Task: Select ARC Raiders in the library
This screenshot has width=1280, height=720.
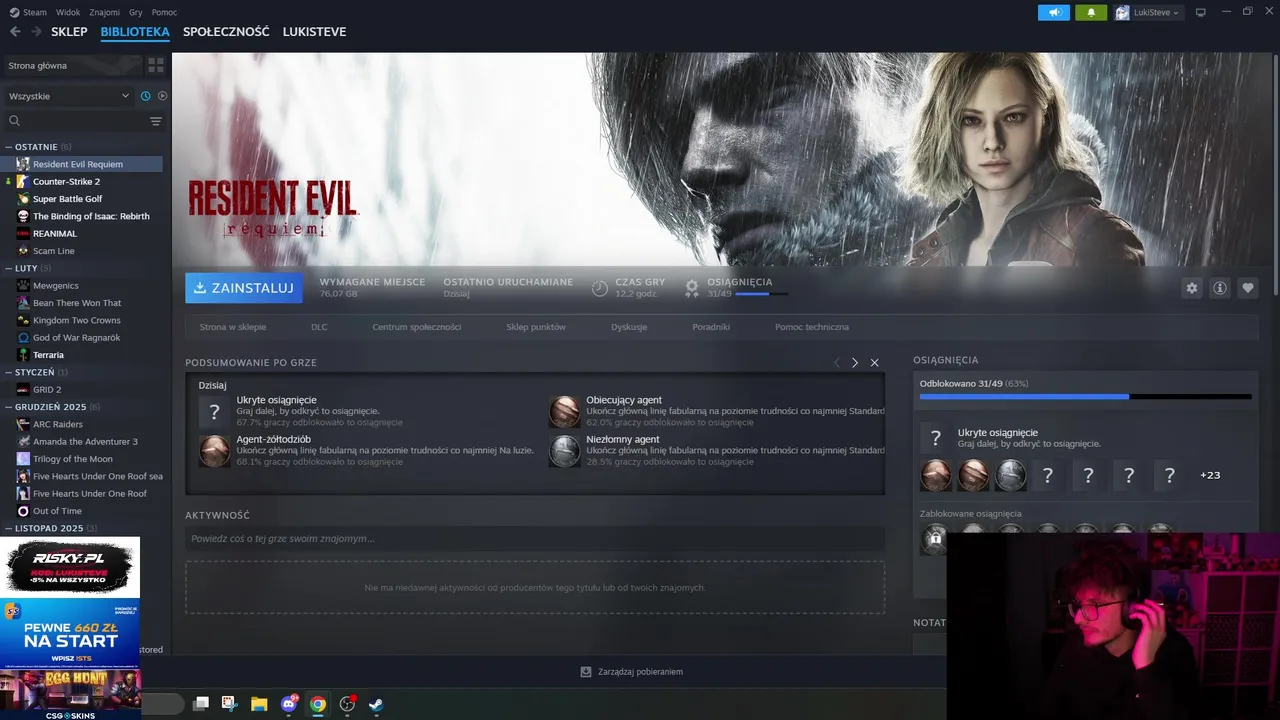Action: pyautogui.click(x=57, y=424)
